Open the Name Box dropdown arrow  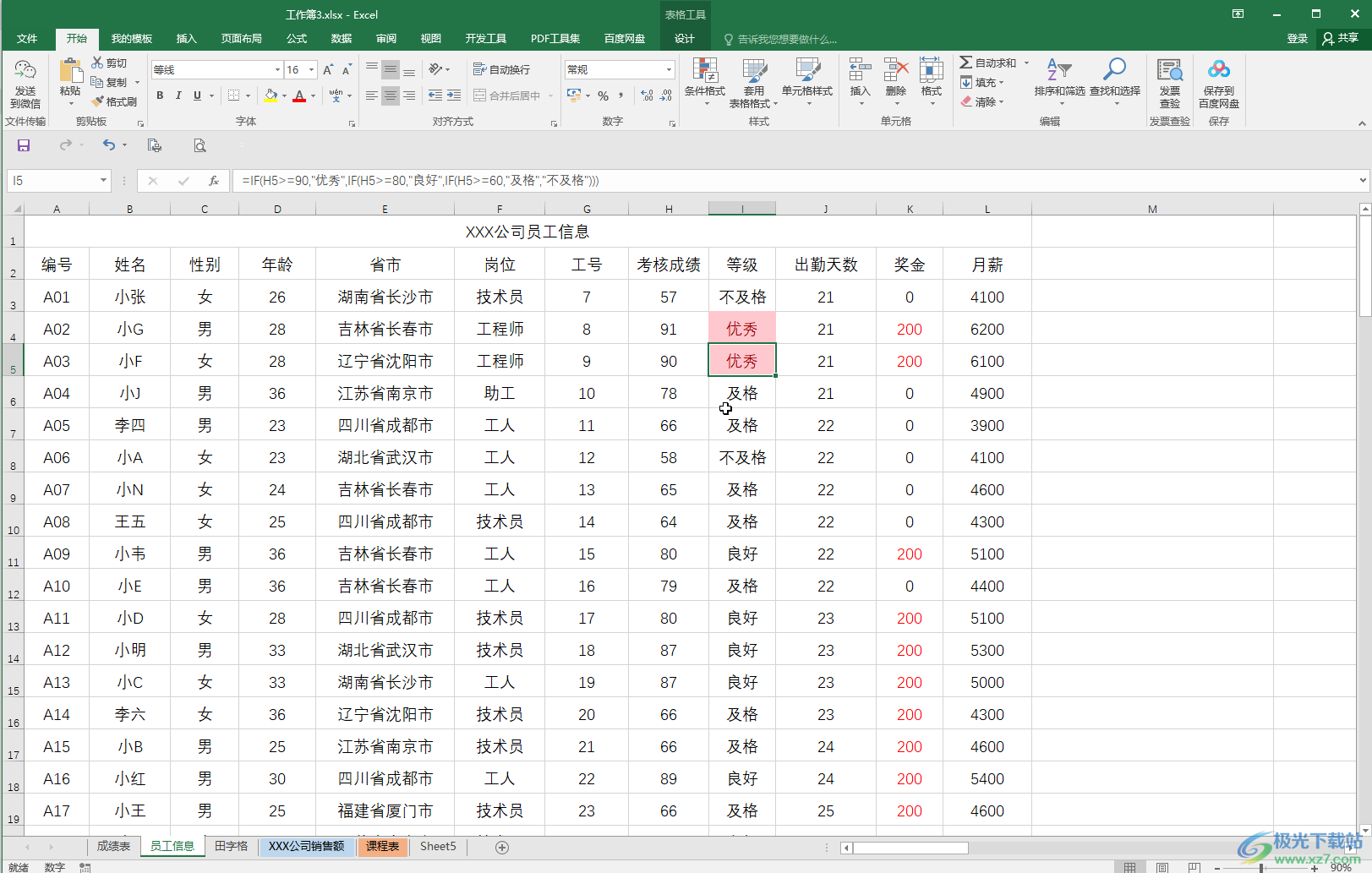coord(103,181)
